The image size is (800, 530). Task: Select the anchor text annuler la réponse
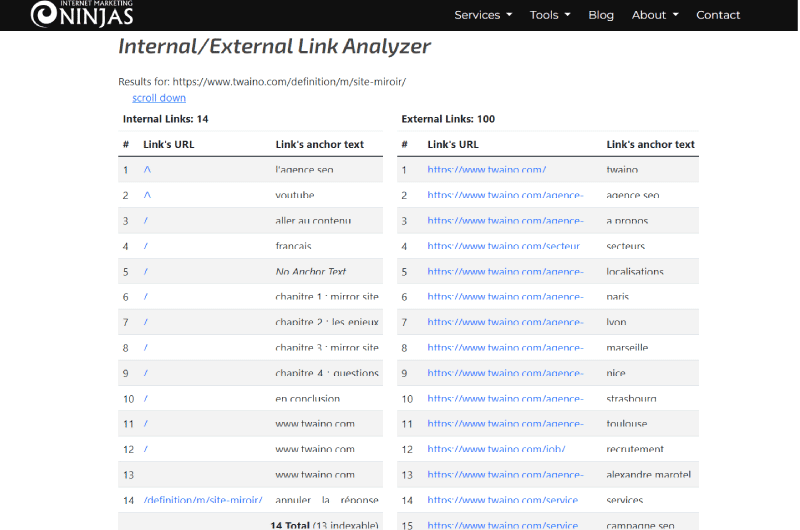point(327,500)
